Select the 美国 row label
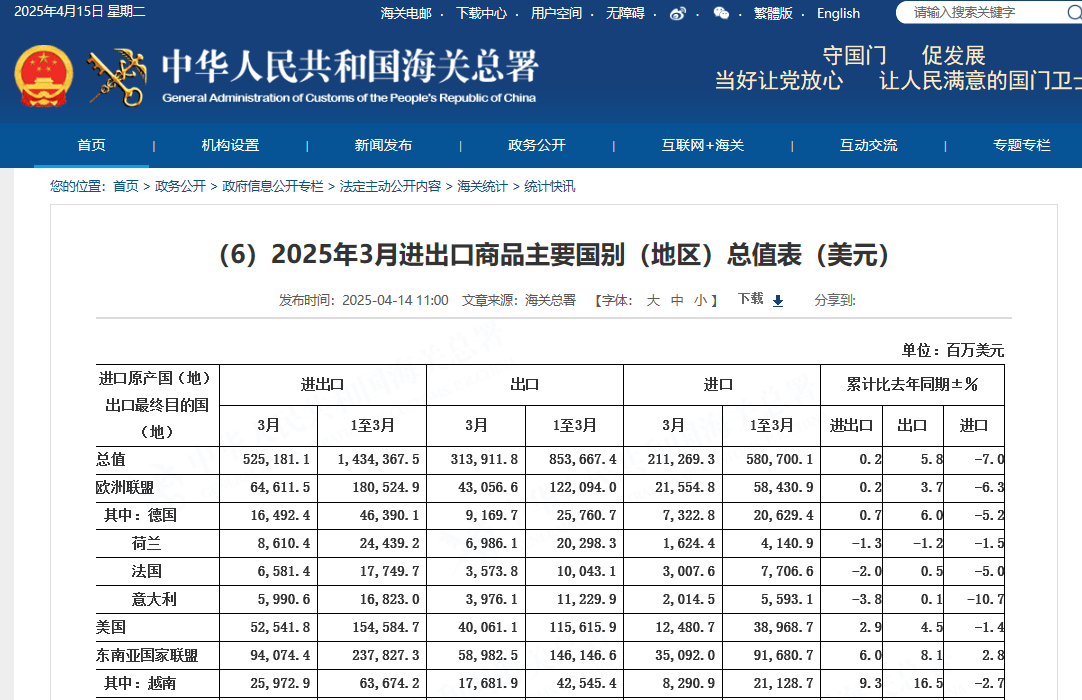The image size is (1082, 700). 110,628
